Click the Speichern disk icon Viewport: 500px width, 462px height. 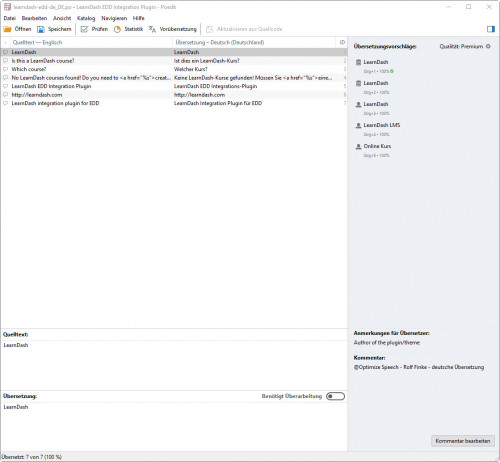tap(41, 29)
